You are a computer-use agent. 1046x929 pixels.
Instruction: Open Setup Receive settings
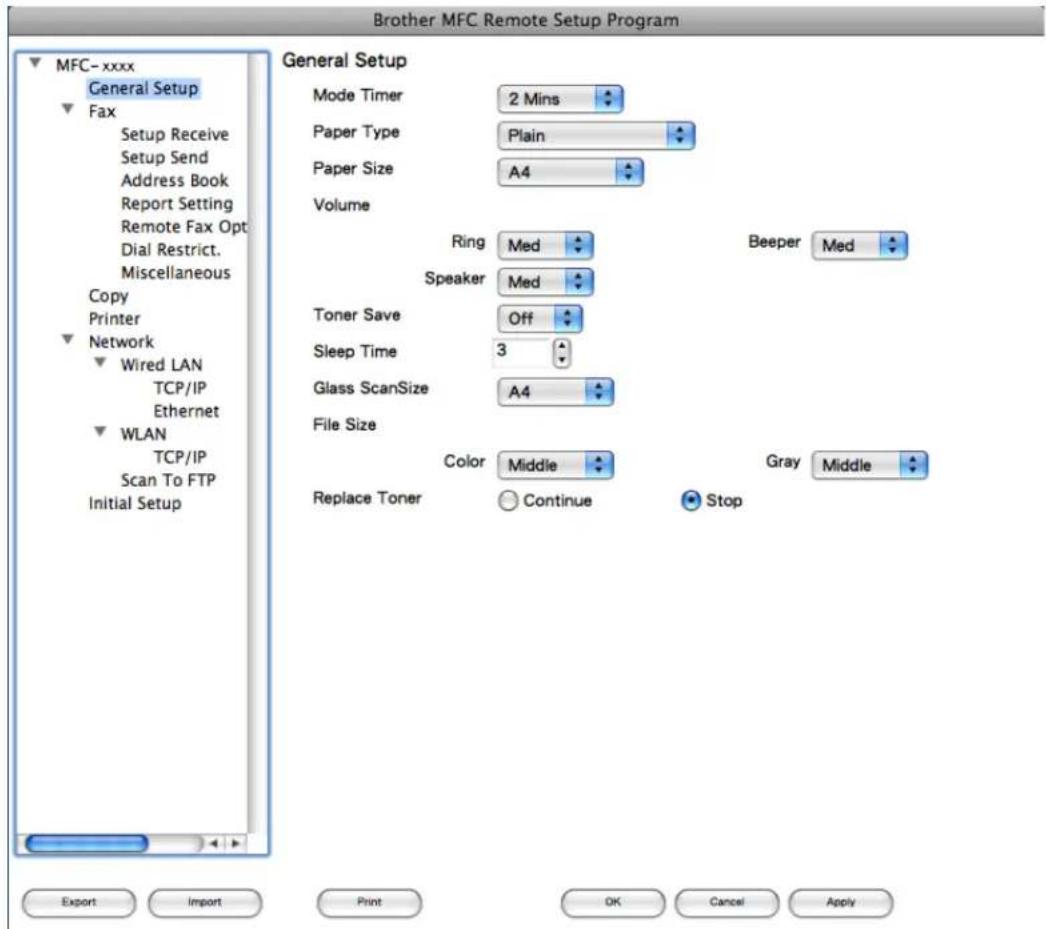coord(175,134)
